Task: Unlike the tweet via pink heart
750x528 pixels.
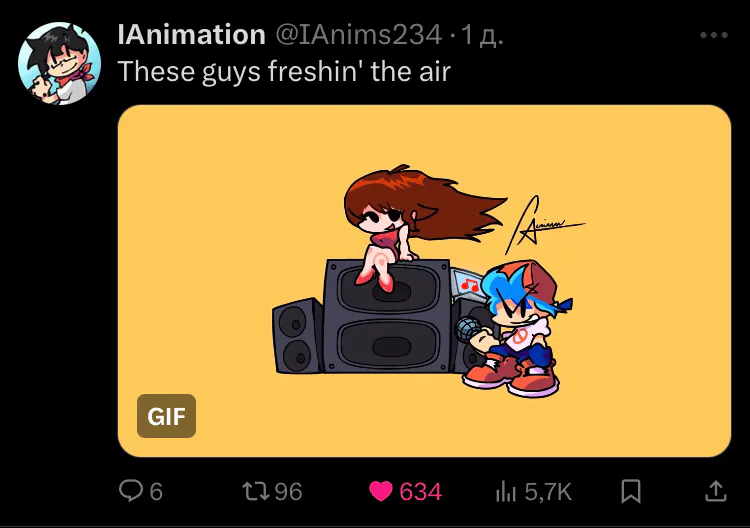Action: coord(381,491)
